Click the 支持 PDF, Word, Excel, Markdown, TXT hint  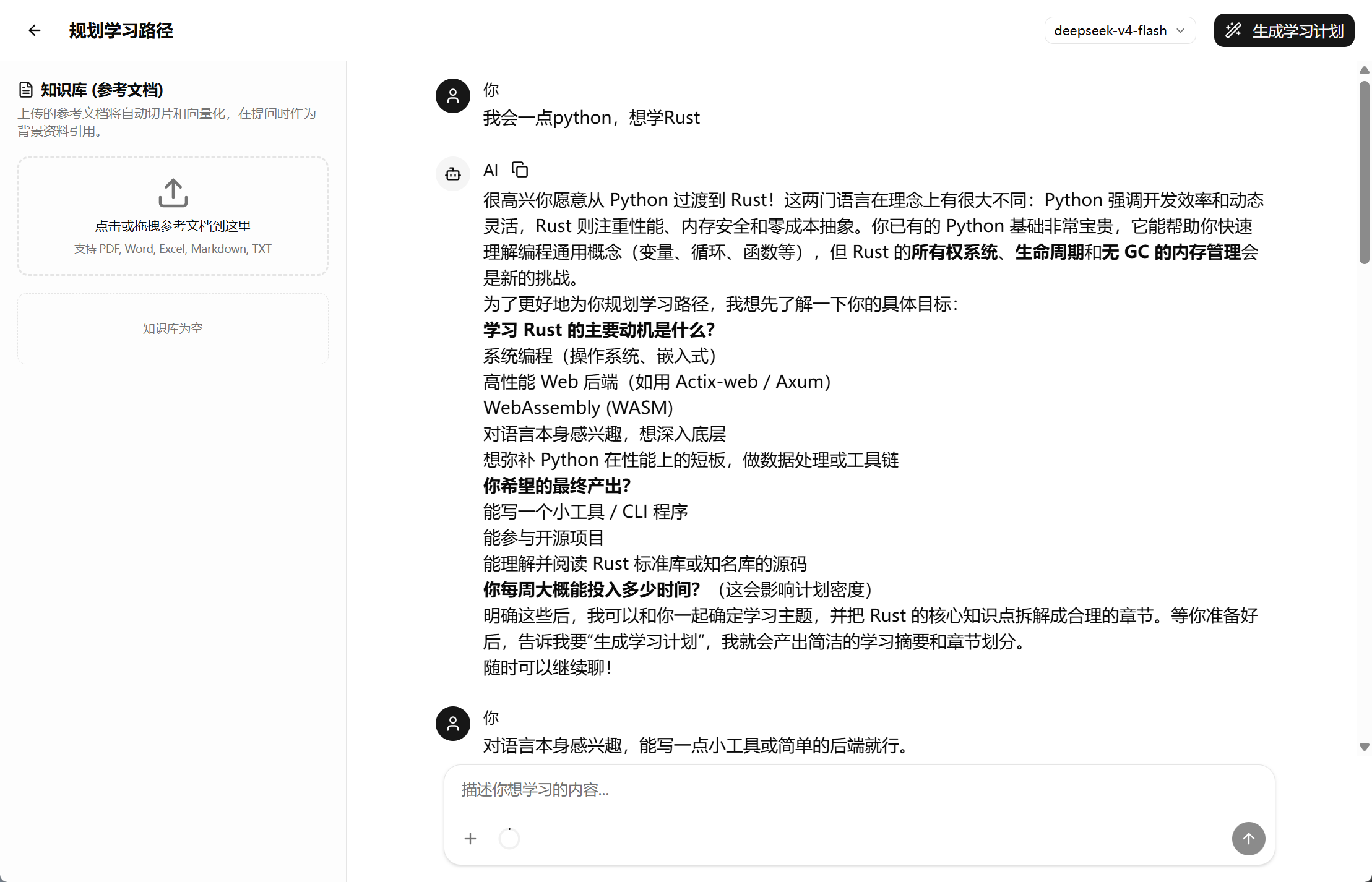[x=173, y=249]
